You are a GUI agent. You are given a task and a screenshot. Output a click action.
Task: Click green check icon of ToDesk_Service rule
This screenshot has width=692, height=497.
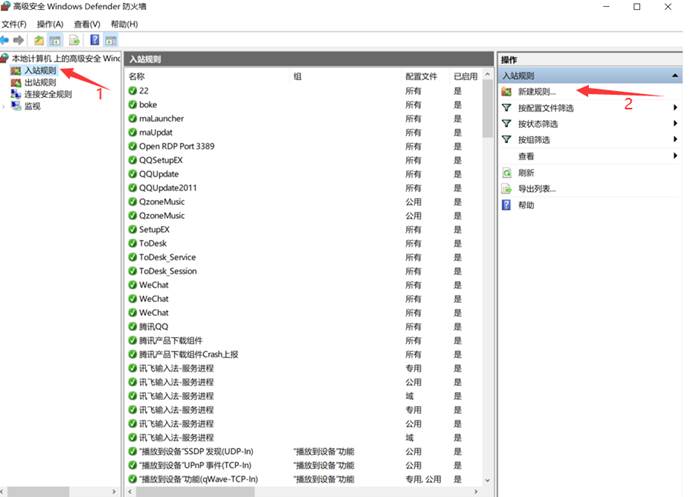coord(132,257)
